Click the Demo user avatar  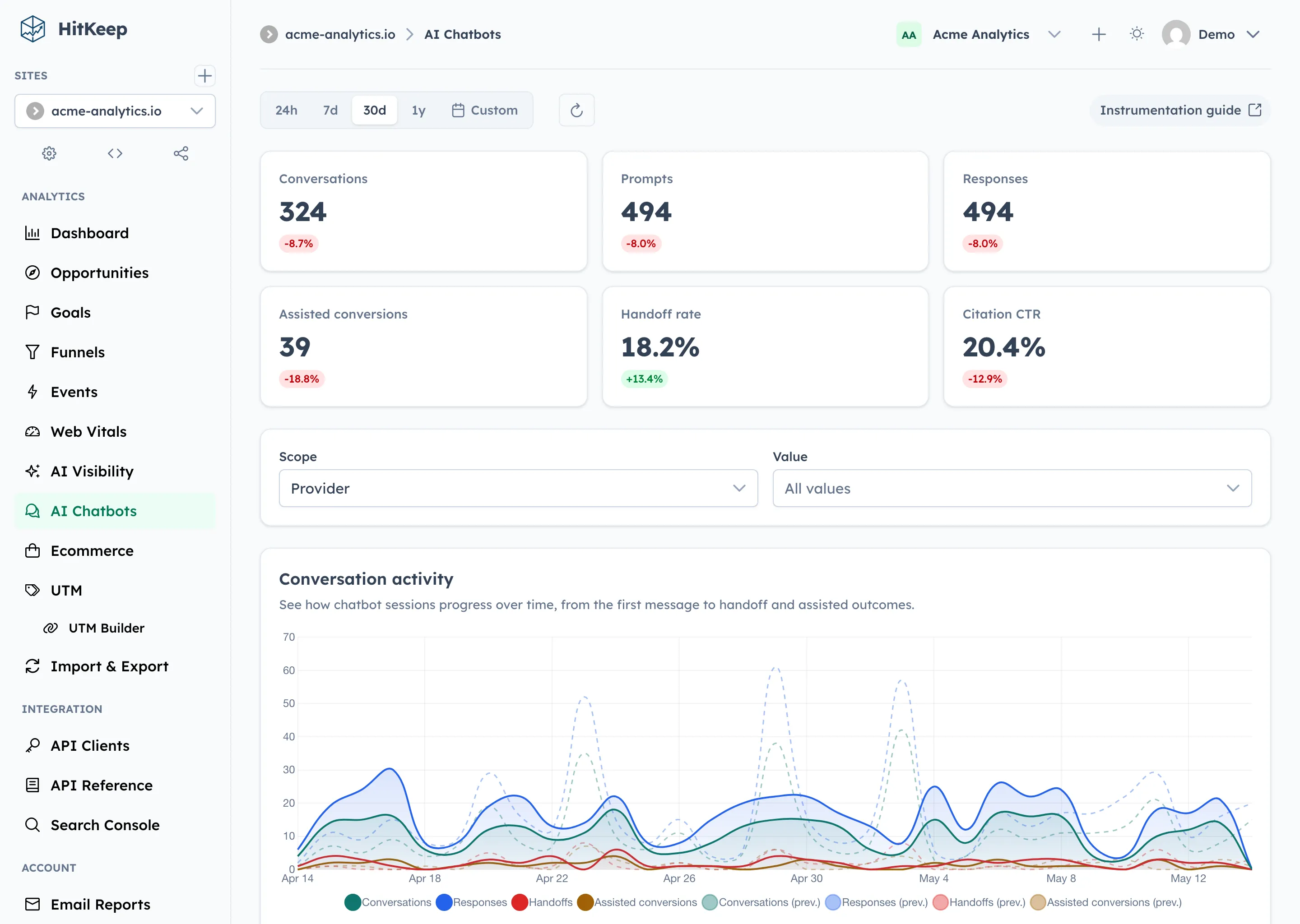[1176, 34]
